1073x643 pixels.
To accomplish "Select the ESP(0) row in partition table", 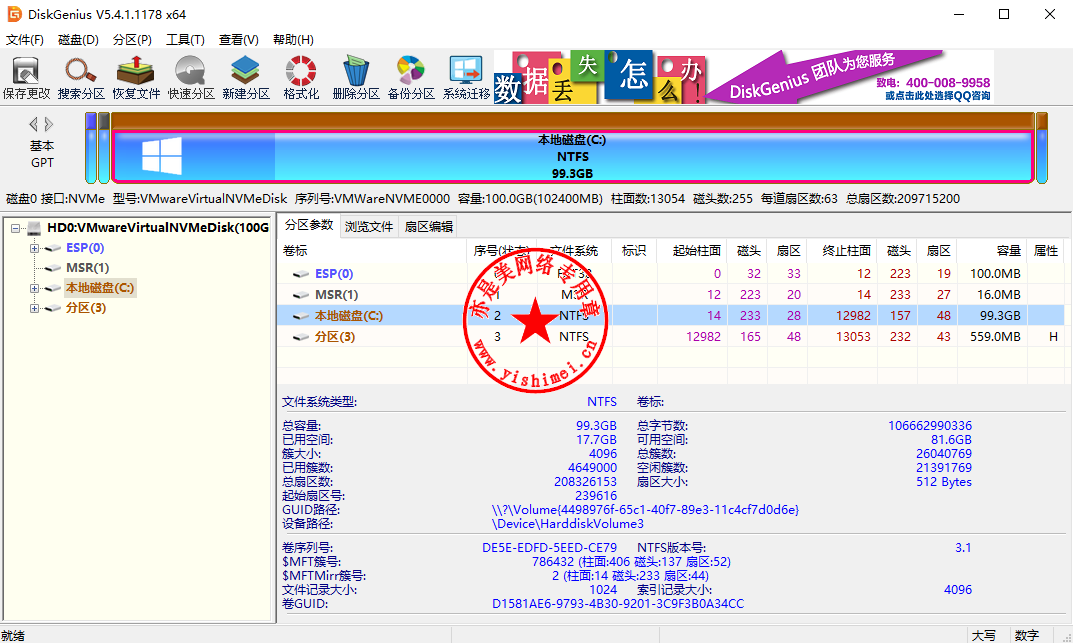I will point(671,274).
